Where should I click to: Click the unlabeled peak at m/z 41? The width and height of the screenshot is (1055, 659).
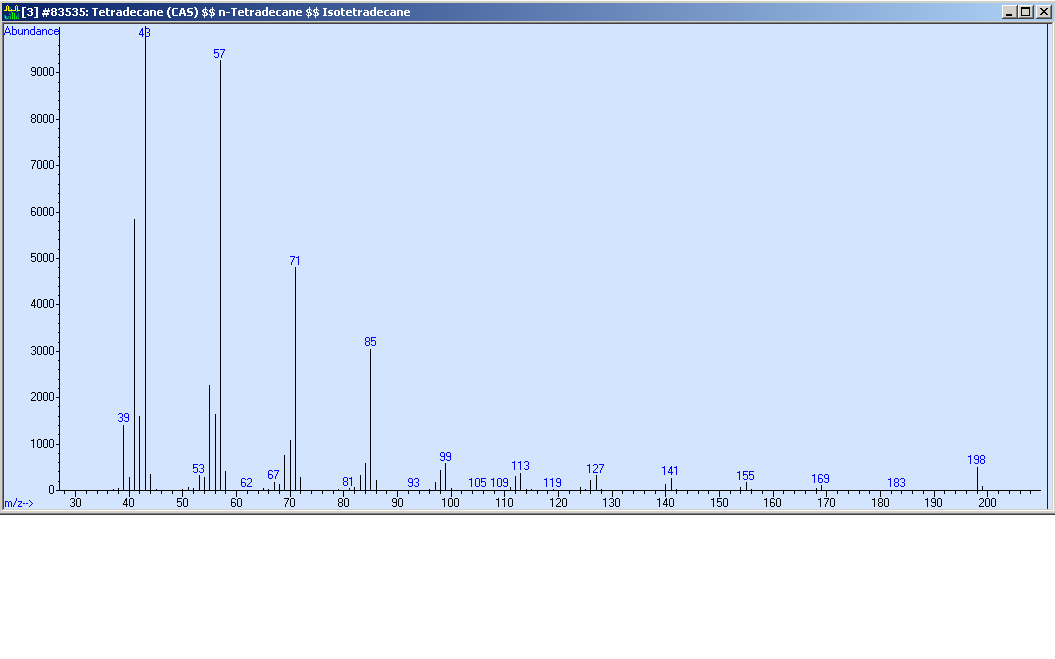pyautogui.click(x=134, y=354)
